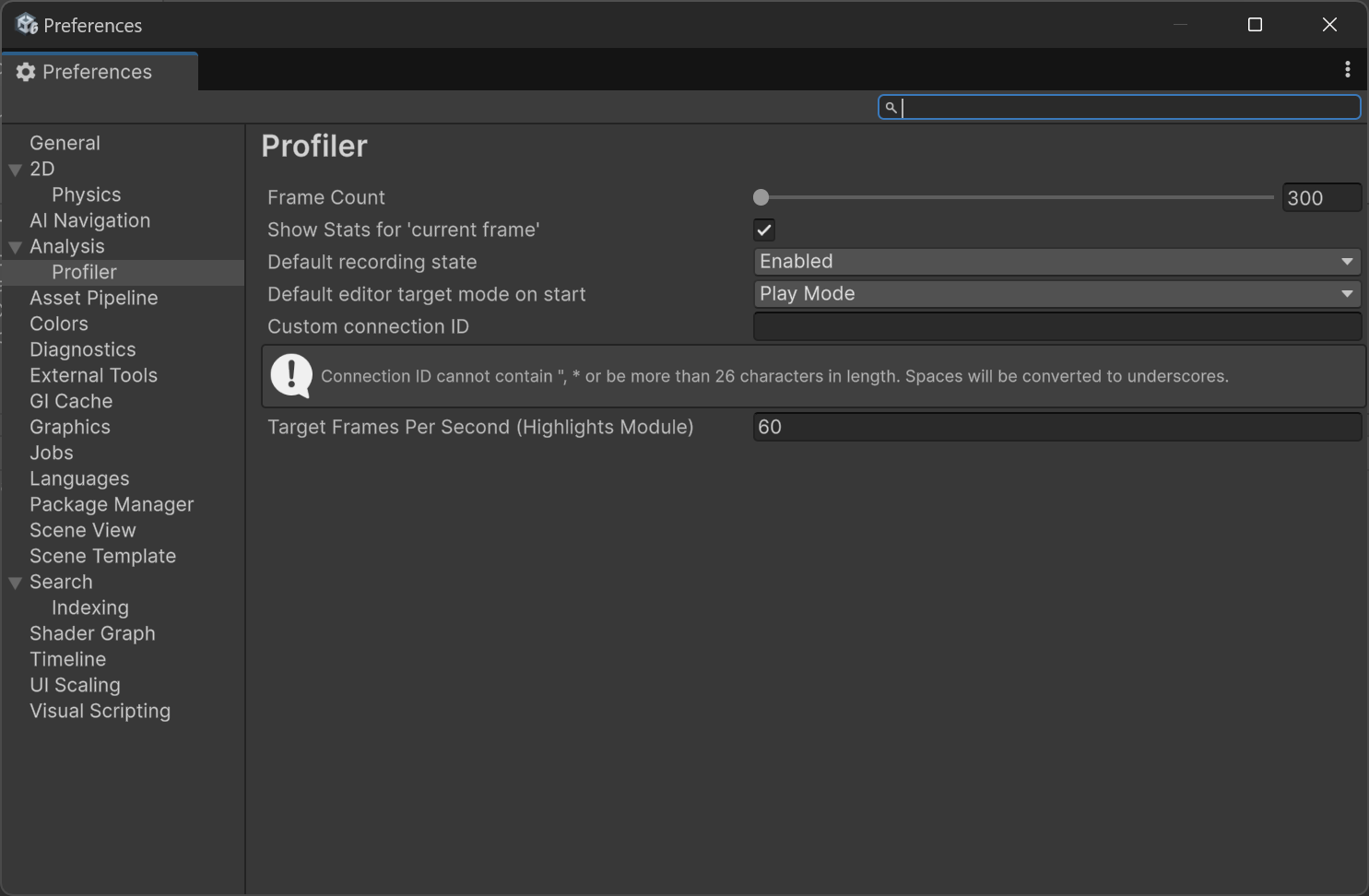This screenshot has height=896, width=1369.
Task: Click the Frame Count value box
Action: [1320, 198]
